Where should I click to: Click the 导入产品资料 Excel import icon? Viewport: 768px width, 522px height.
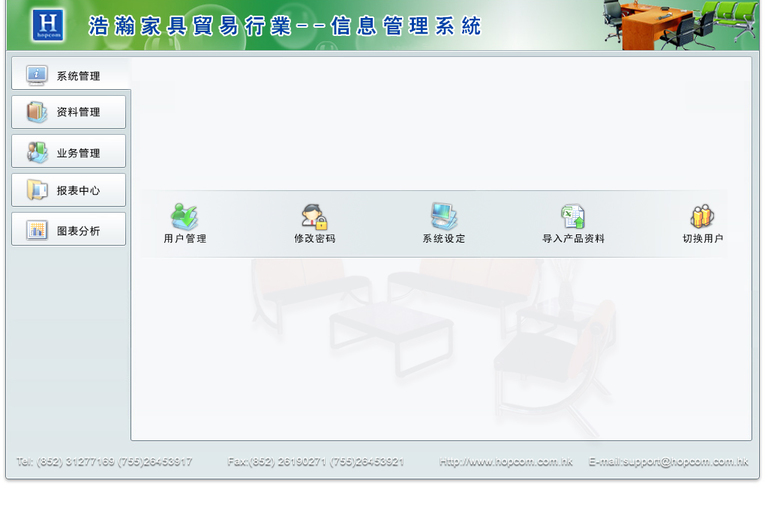click(x=573, y=216)
